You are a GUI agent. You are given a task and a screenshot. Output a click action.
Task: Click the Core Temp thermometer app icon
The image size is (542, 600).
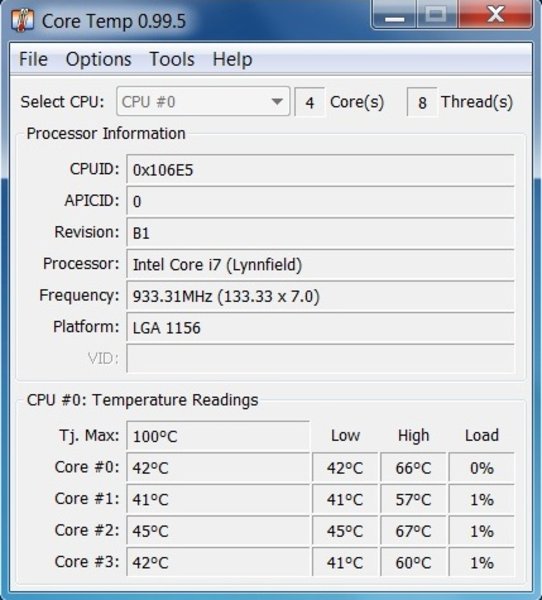23,20
